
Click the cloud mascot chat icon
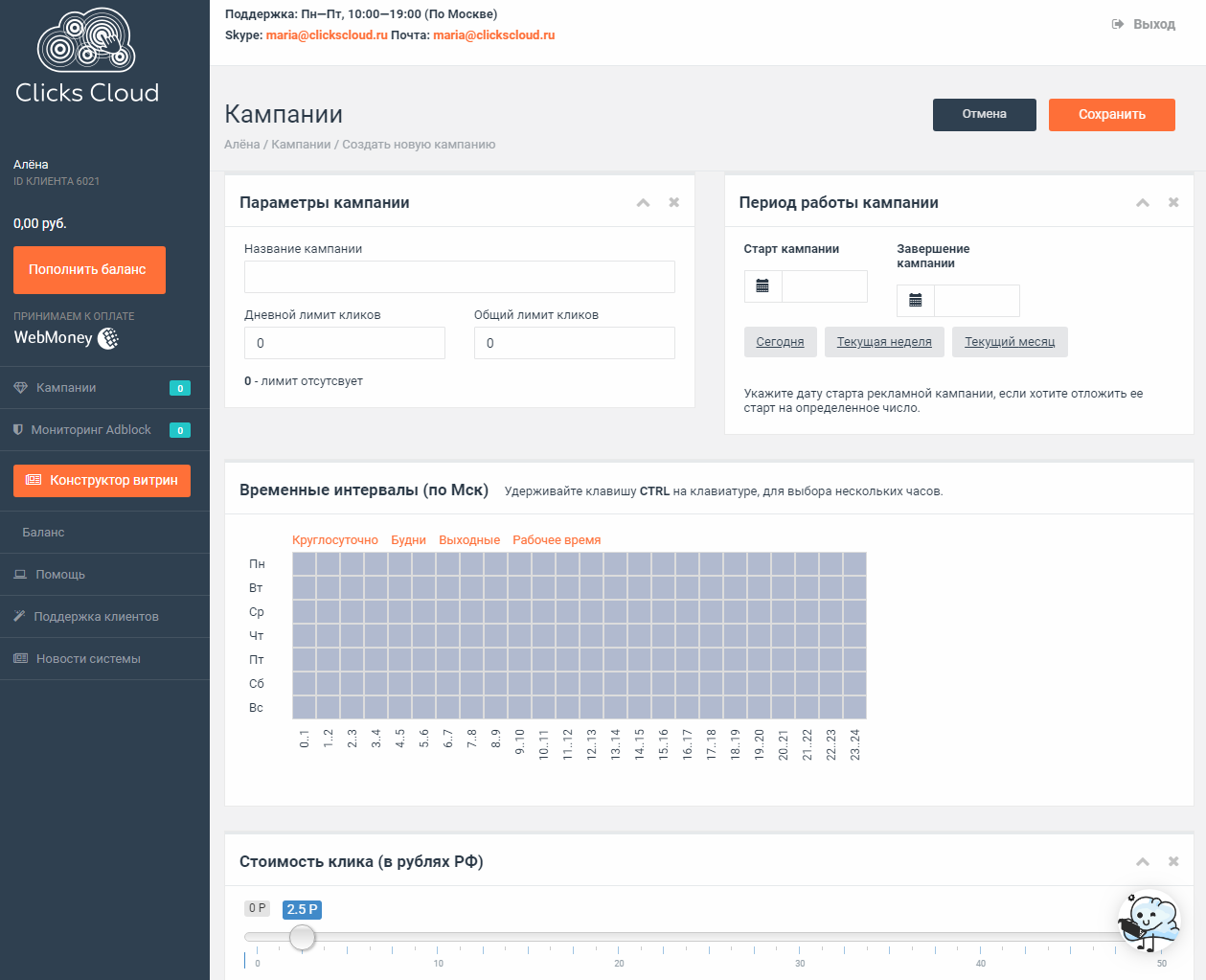pyautogui.click(x=1148, y=923)
